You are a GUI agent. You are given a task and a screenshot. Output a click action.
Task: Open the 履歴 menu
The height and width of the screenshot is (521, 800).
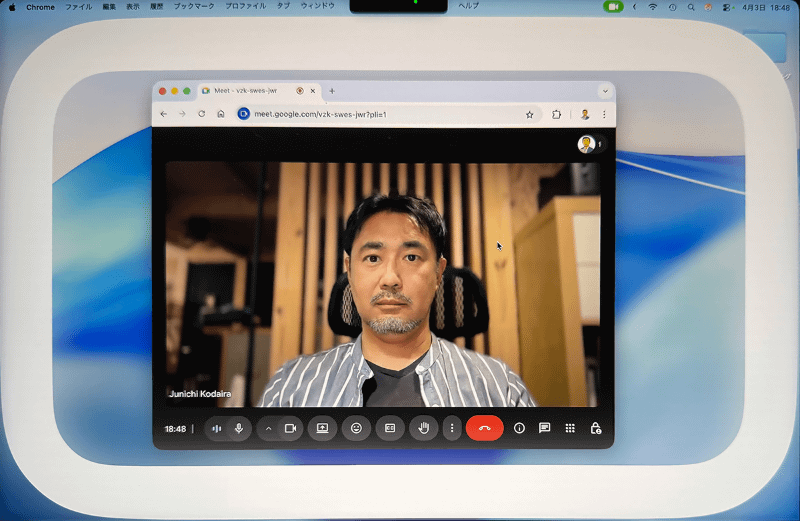pos(157,7)
